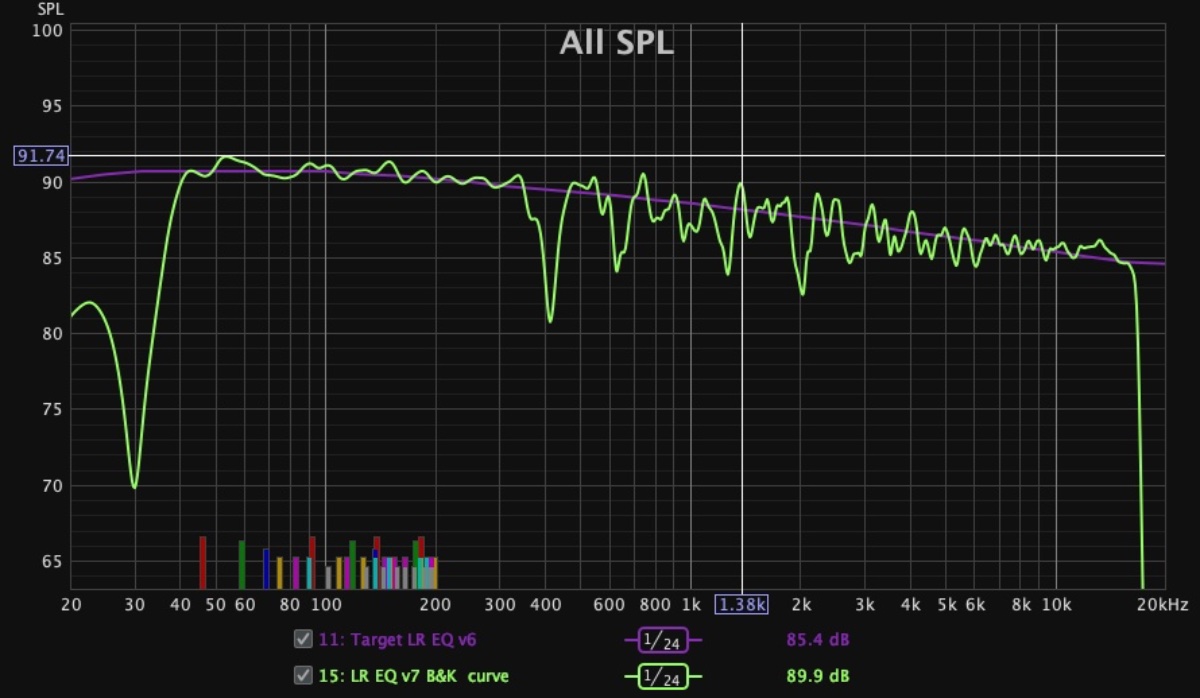Click the 10k label on the frequency axis
Image resolution: width=1200 pixels, height=698 pixels.
pyautogui.click(x=1056, y=604)
